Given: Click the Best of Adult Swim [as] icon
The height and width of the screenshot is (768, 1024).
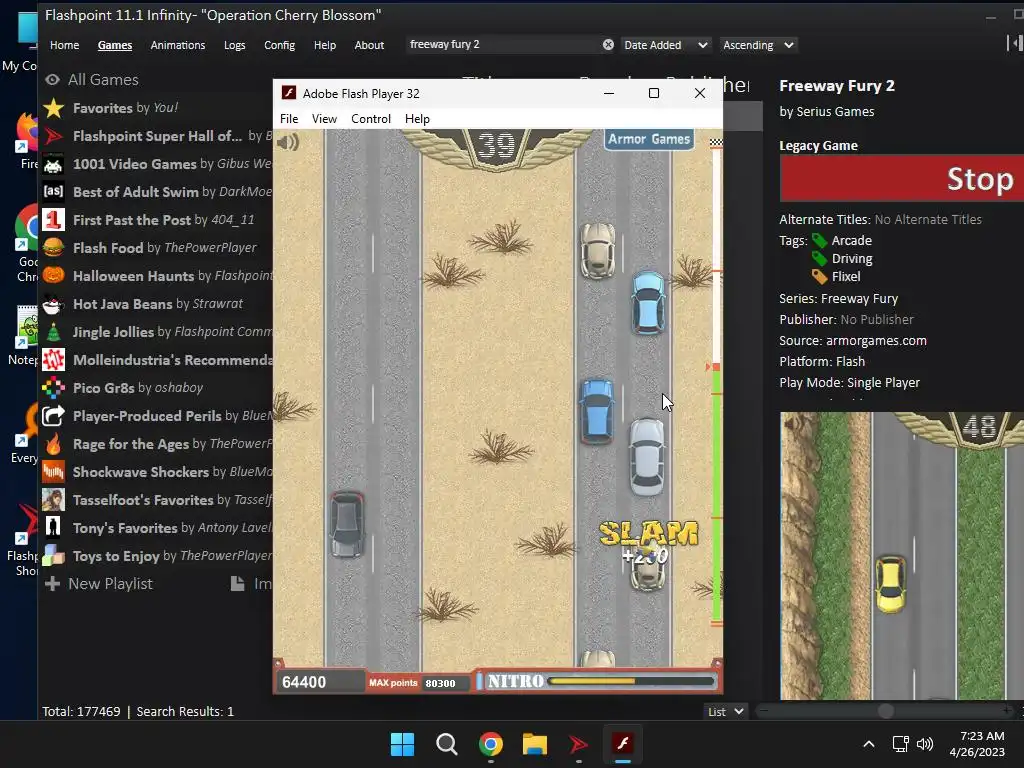Looking at the screenshot, I should tap(54, 191).
